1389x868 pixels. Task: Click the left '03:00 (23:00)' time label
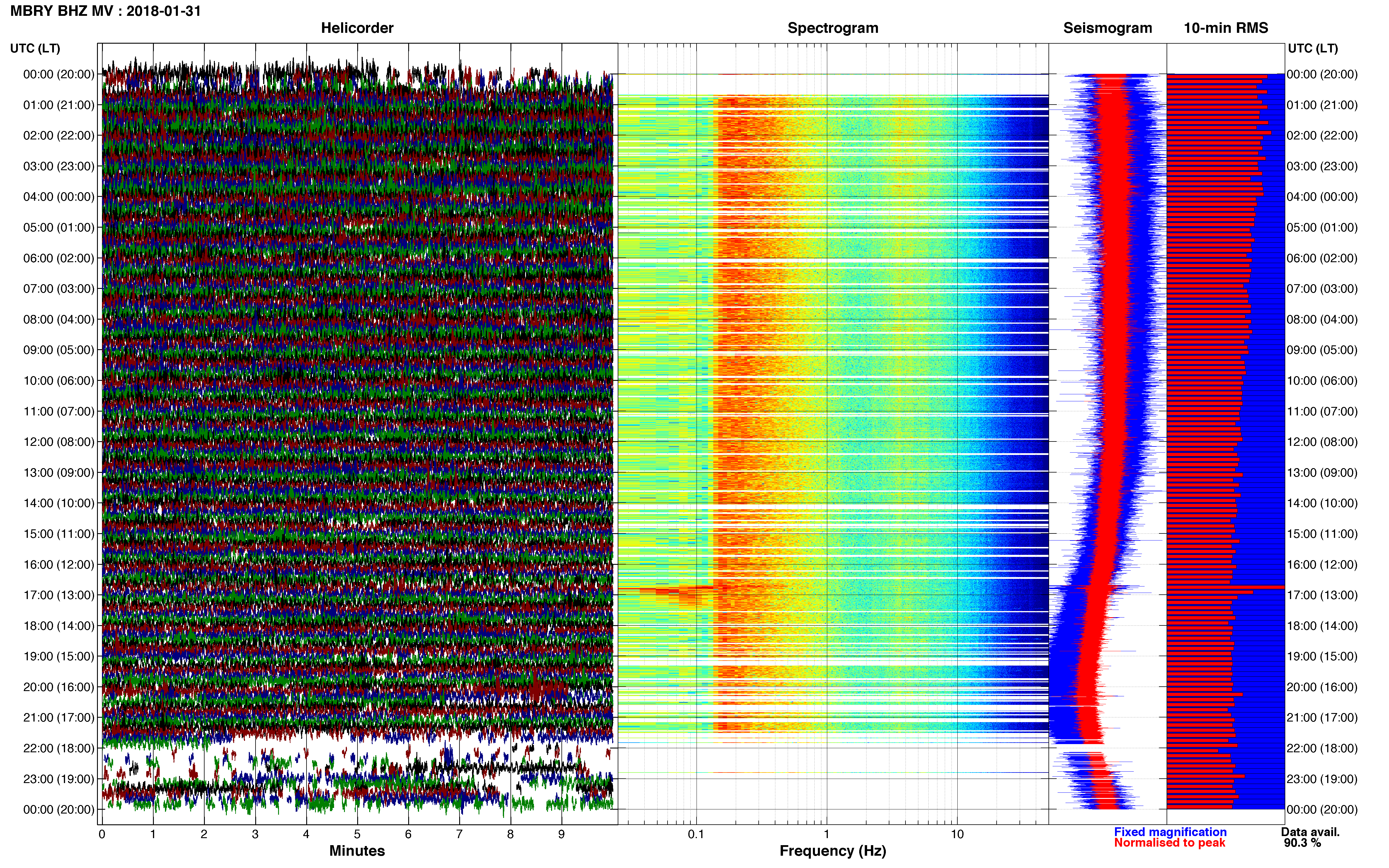(x=59, y=166)
